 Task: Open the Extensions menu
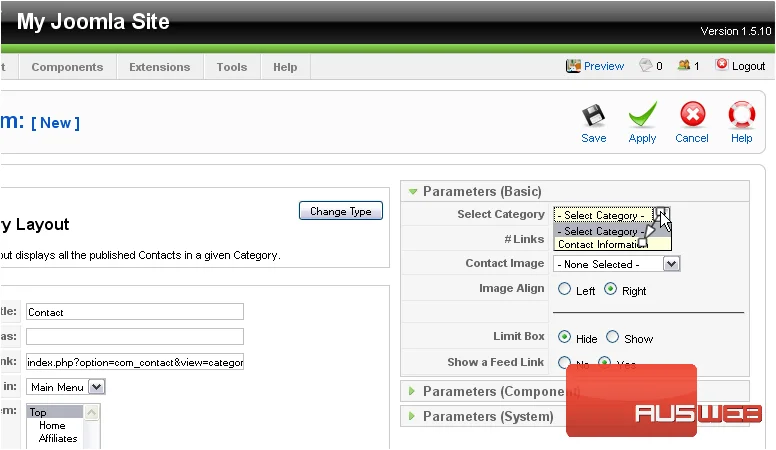pyautogui.click(x=159, y=67)
